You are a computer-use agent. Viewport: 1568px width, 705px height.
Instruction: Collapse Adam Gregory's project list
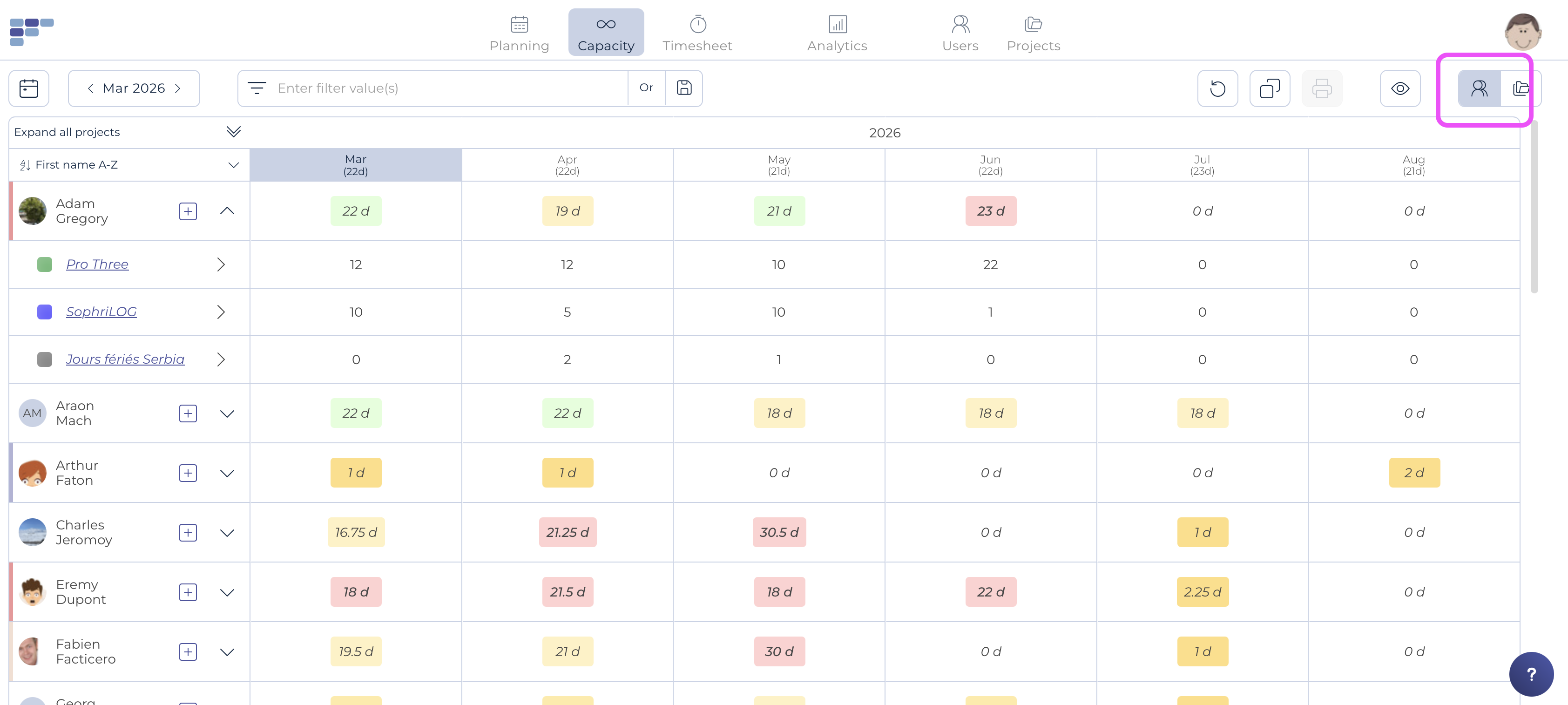(227, 211)
